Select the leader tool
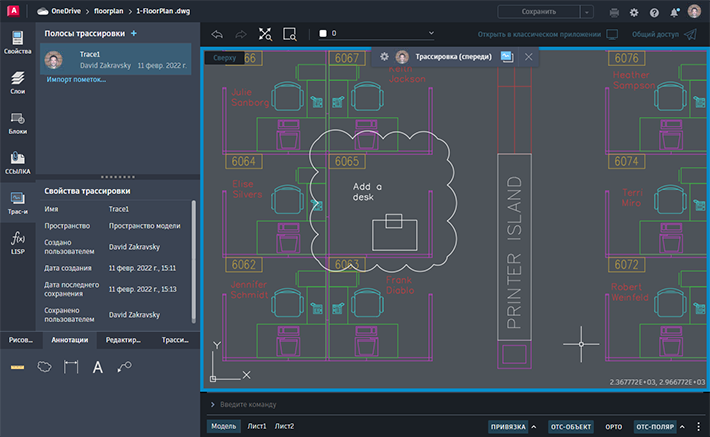Viewport: 710px width, 437px height. click(124, 366)
